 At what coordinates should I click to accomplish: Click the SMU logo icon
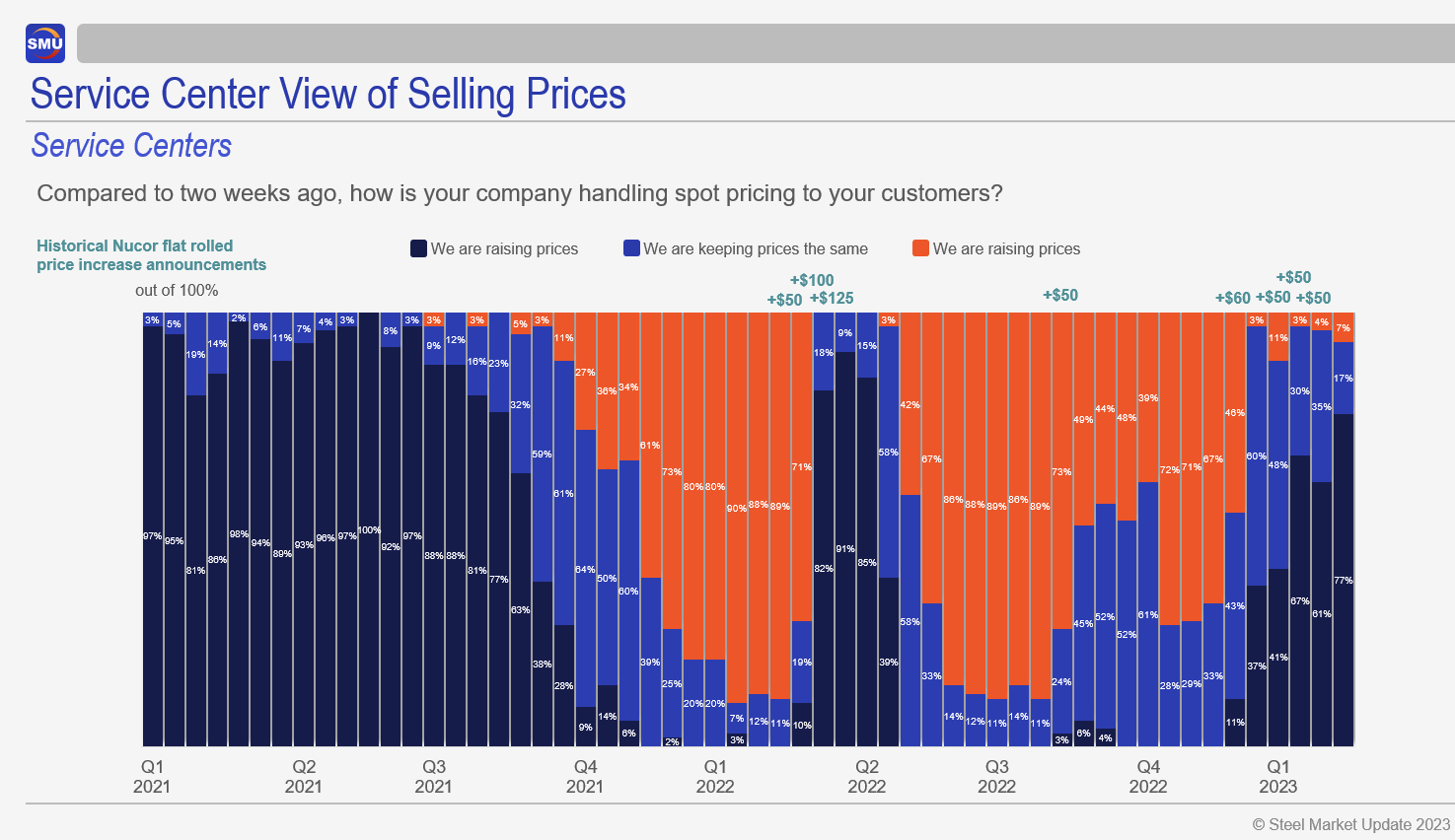click(x=45, y=43)
